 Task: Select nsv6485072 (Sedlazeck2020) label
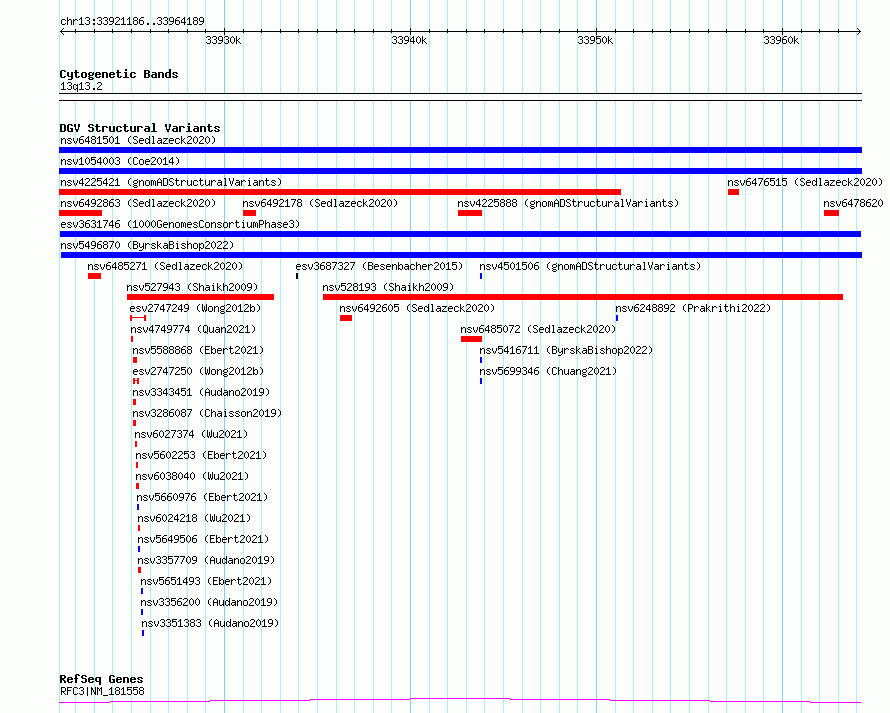(x=538, y=329)
